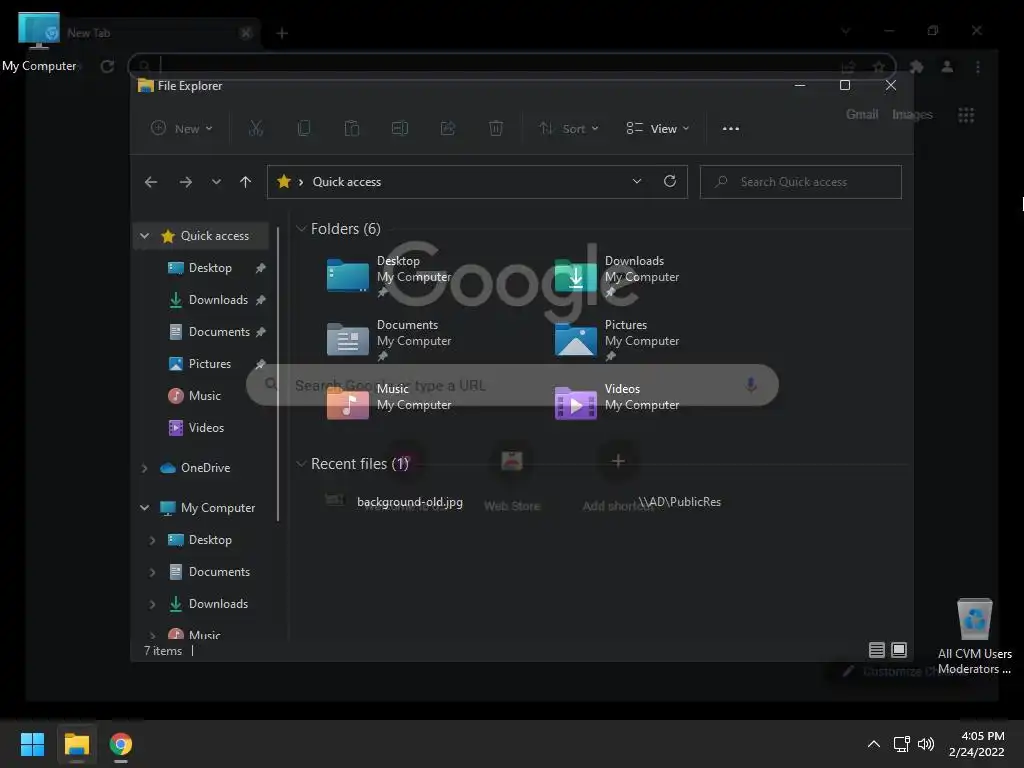The height and width of the screenshot is (768, 1024).
Task: Click Google Chrome in the taskbar
Action: [121, 744]
